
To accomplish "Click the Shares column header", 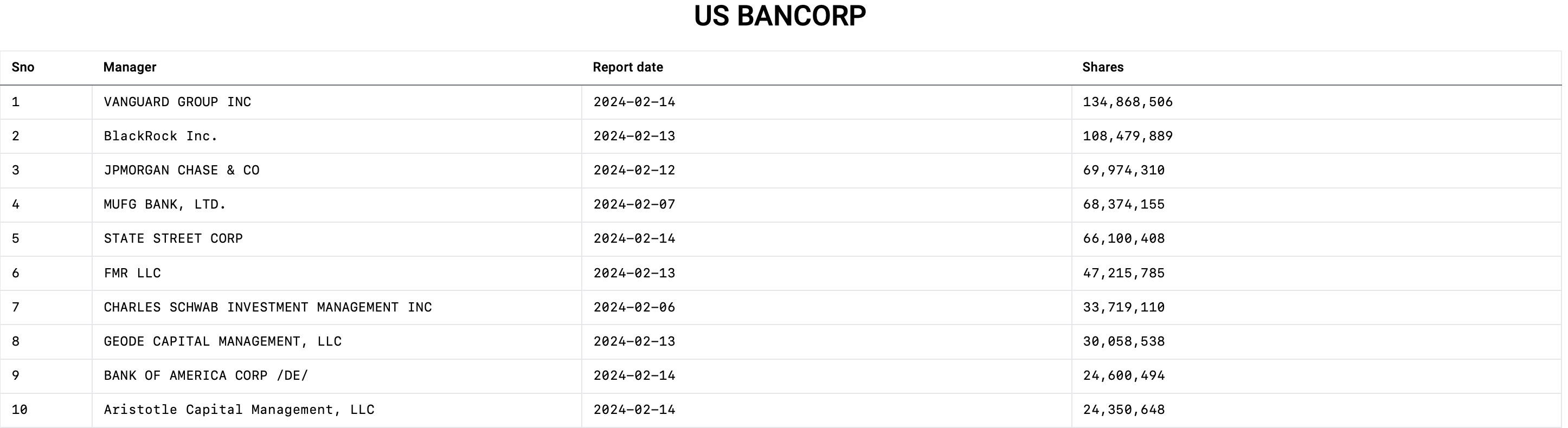I will (x=1102, y=67).
